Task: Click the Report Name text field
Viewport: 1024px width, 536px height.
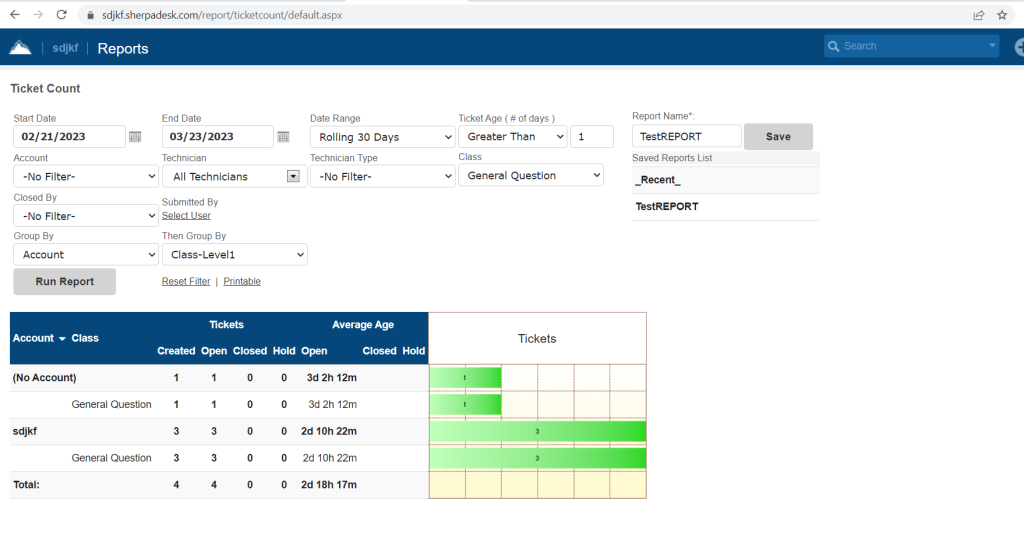Action: point(686,136)
